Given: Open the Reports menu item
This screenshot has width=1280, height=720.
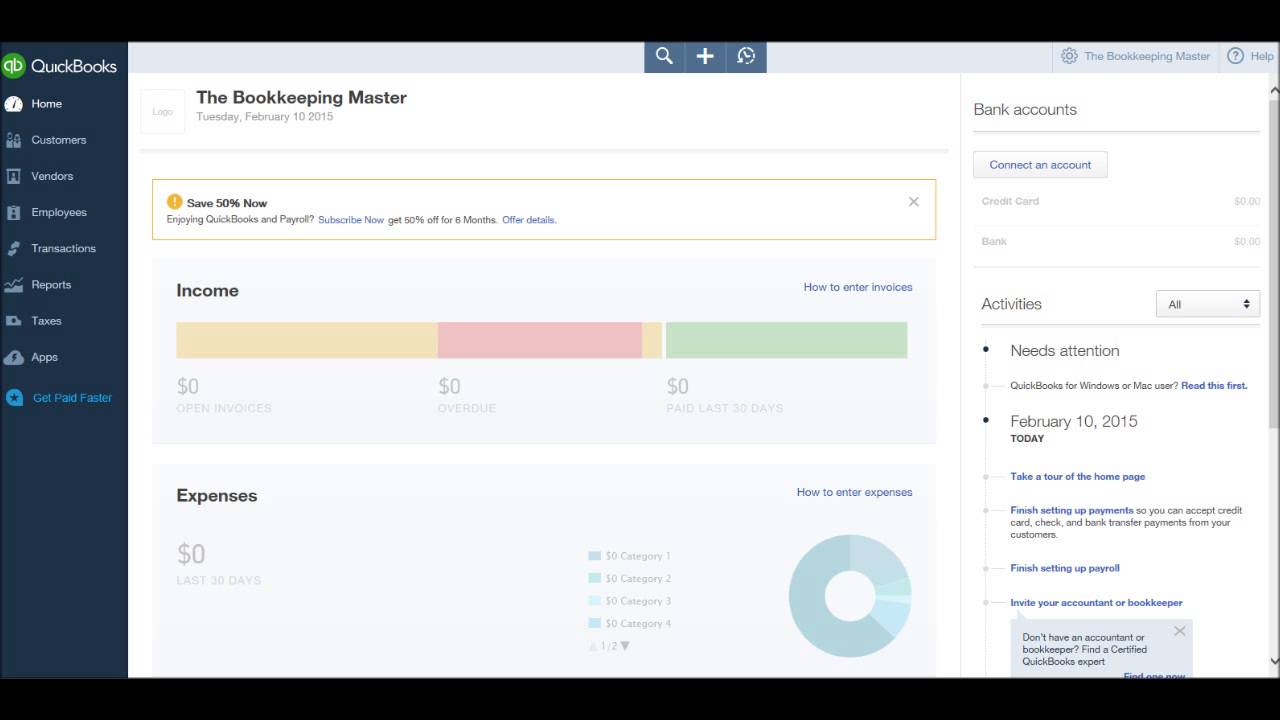Looking at the screenshot, I should click(51, 285).
